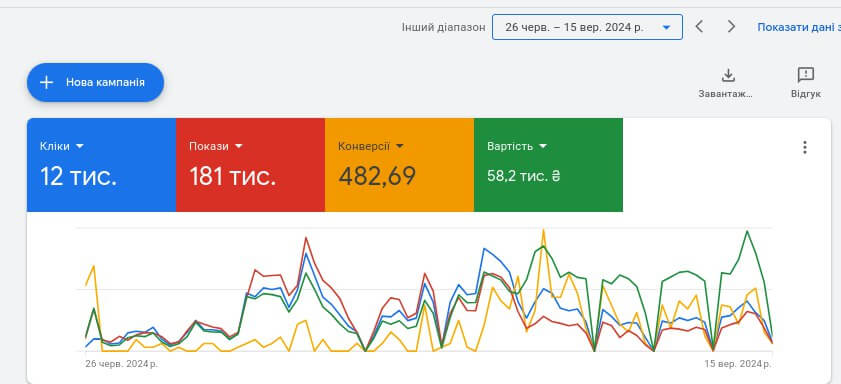The image size is (841, 384).
Task: Click the green peak near chart end
Action: (747, 231)
